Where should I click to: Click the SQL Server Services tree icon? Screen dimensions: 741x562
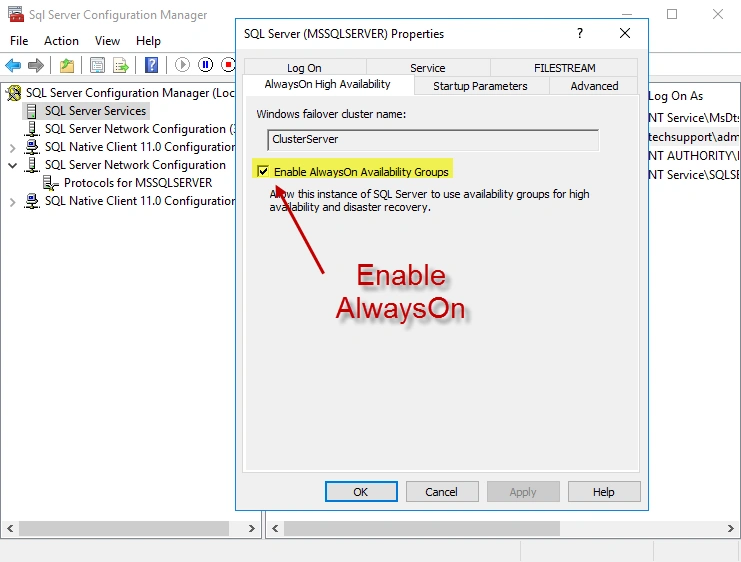pos(32,111)
